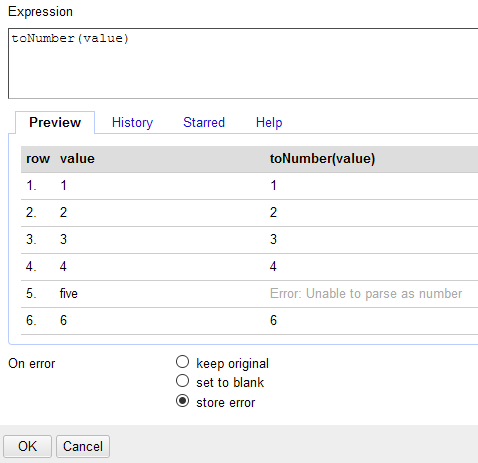Viewport: 478px width, 463px height.
Task: Click the 'toNumber(value)' column header
Action: pos(322,159)
